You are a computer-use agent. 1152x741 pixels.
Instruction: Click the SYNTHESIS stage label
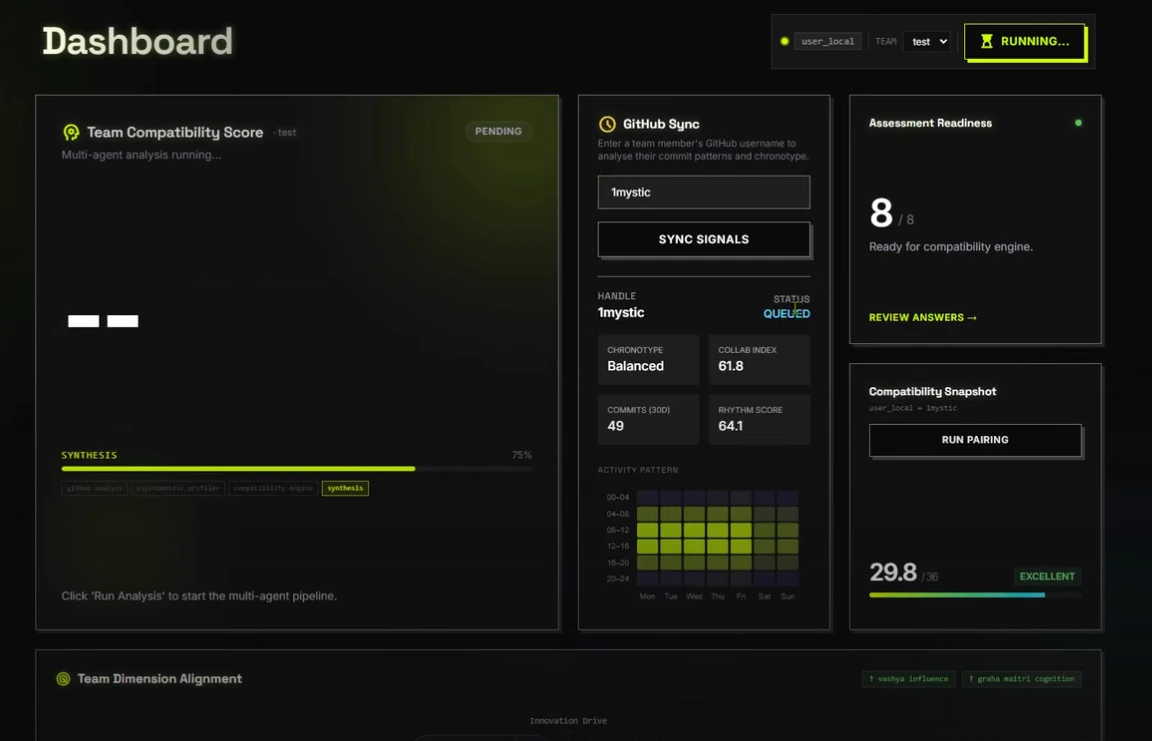point(89,455)
